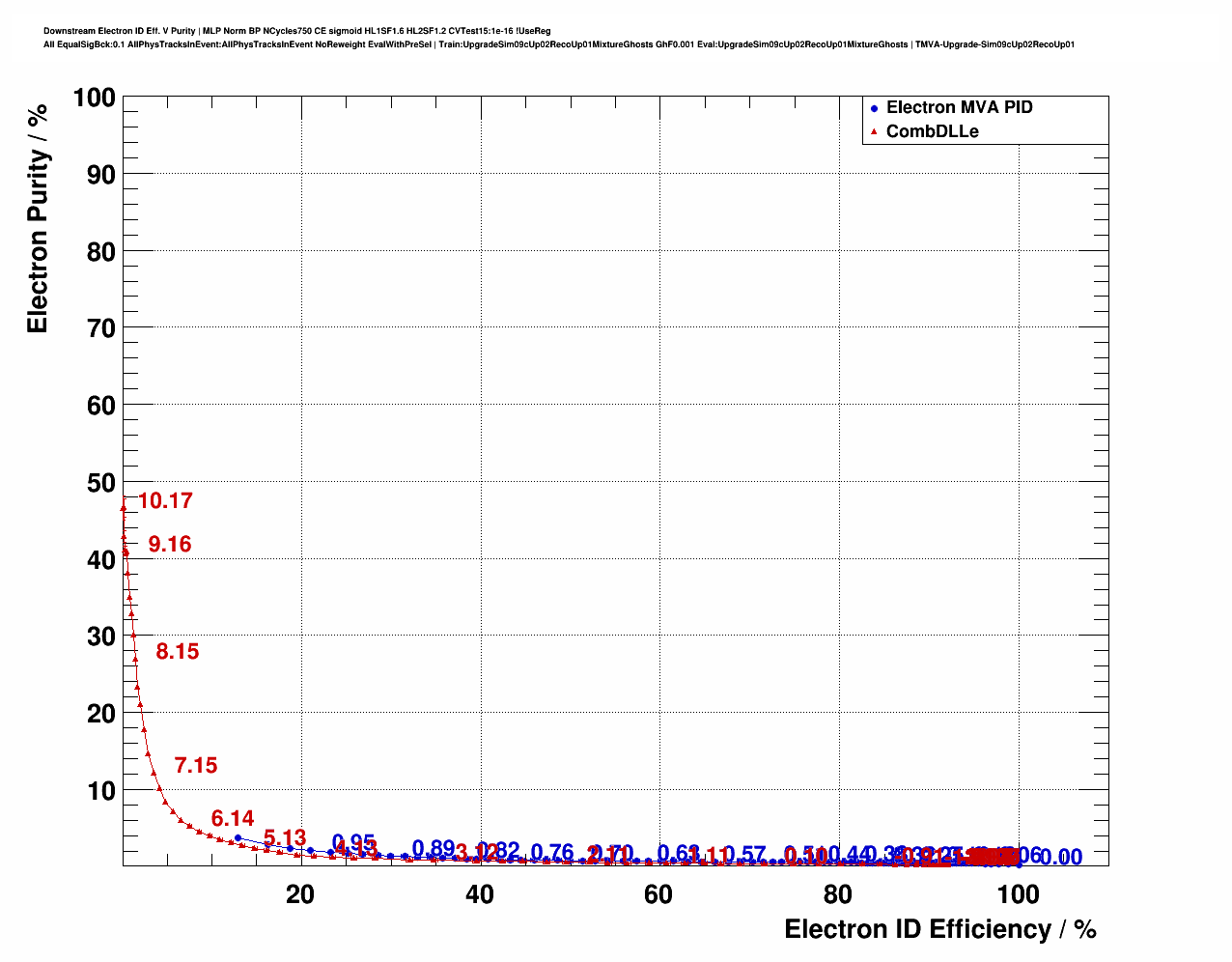Click the Electron MVA PID legend label
The height and width of the screenshot is (962, 1232).
click(x=959, y=107)
